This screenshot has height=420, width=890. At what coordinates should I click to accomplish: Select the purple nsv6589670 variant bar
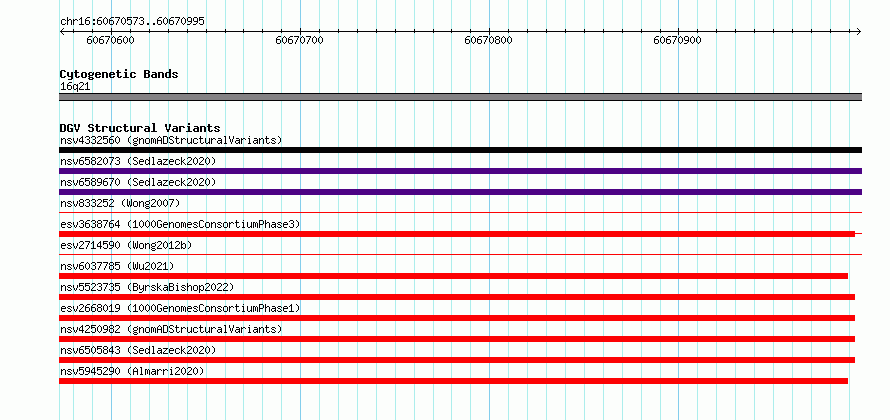click(460, 192)
